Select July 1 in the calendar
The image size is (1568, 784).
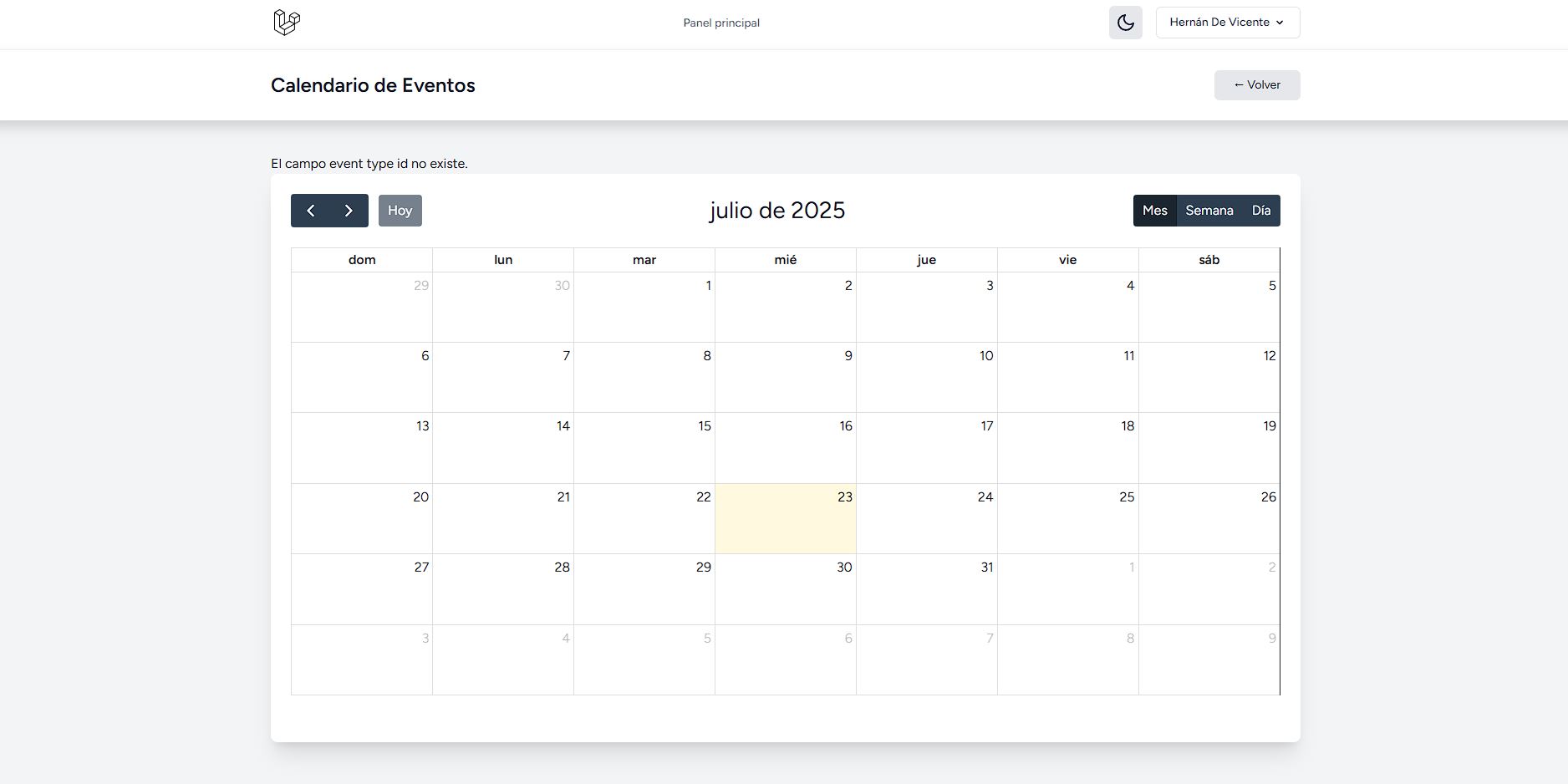click(644, 307)
